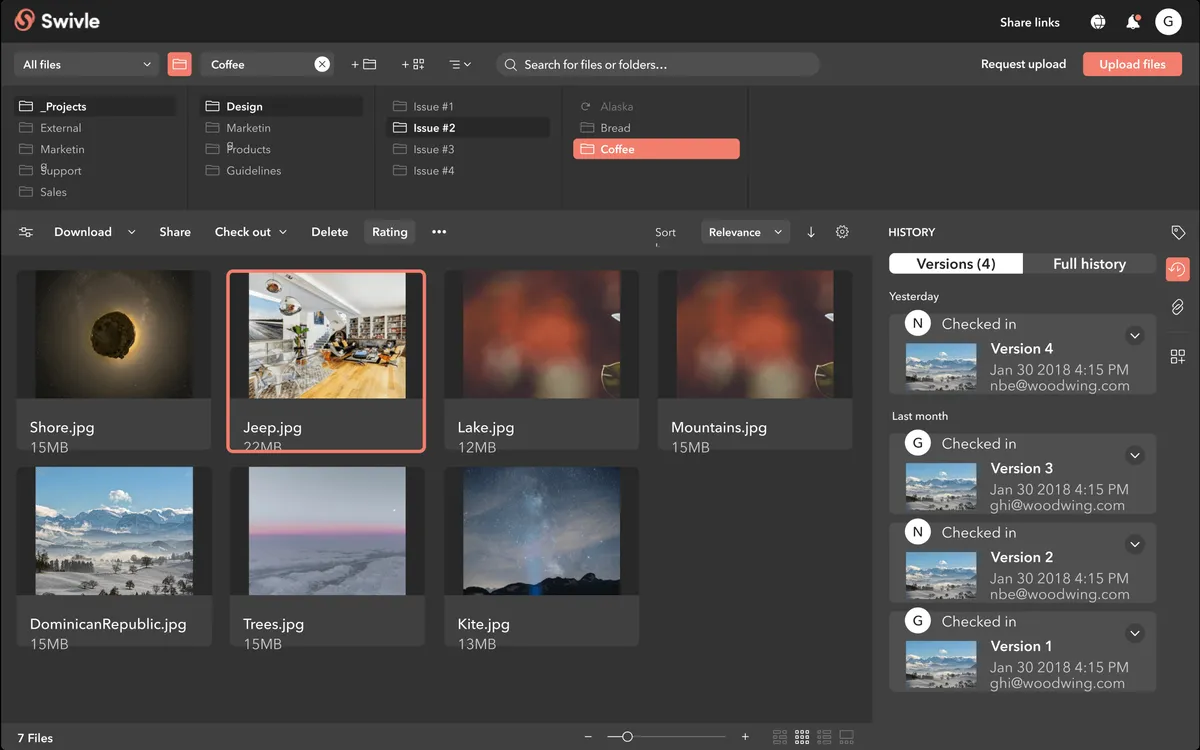The image size is (1200, 750).
Task: Open the attachments paperclip panel
Action: click(x=1178, y=307)
